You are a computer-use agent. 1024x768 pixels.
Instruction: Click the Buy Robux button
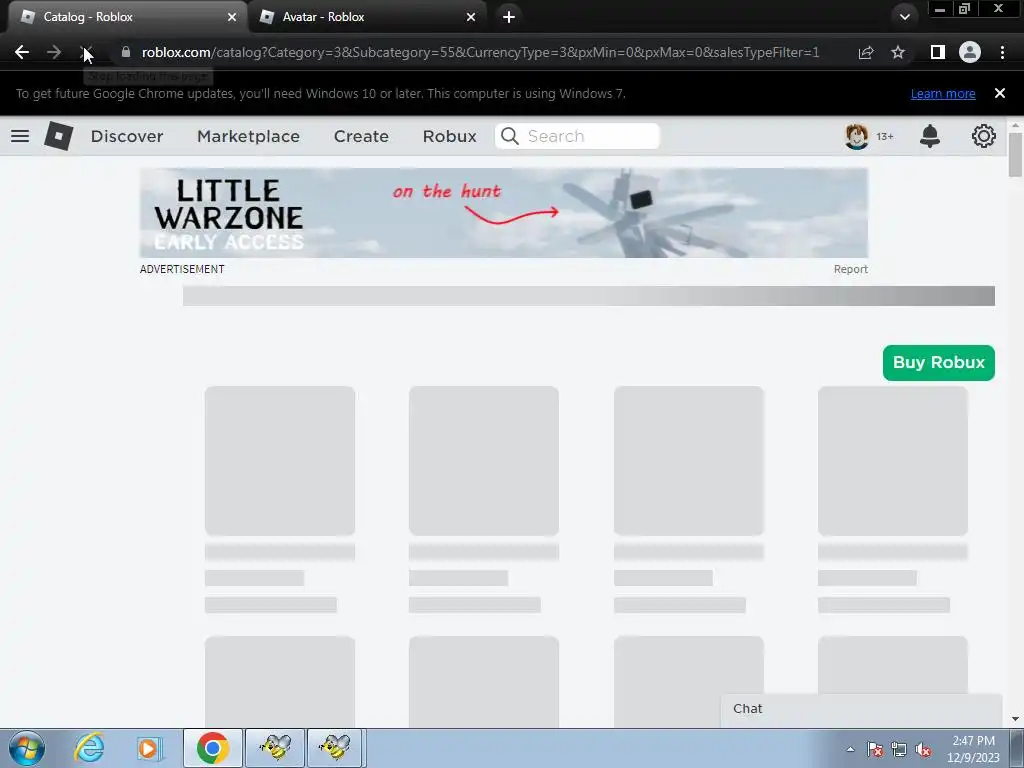pyautogui.click(x=938, y=362)
